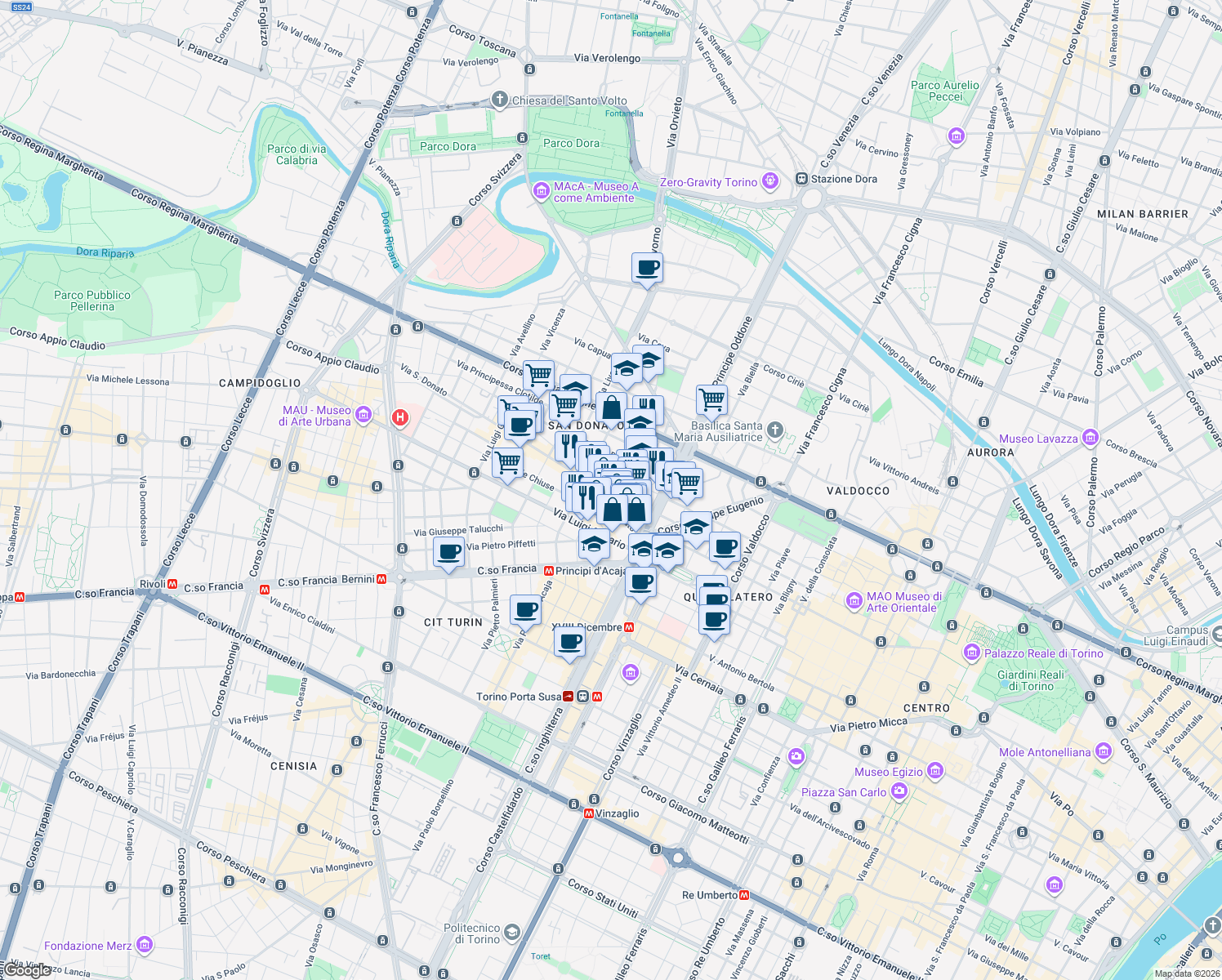Select the Vinzaglio metro station marker
The height and width of the screenshot is (980, 1222).
coord(591,813)
